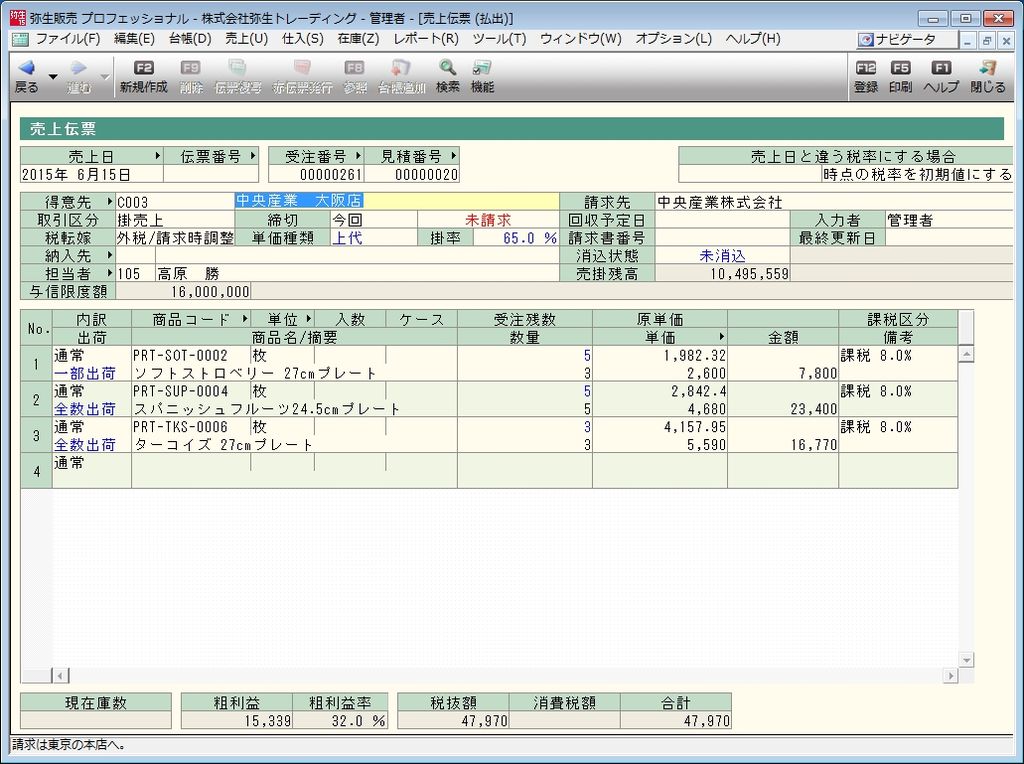Open the 担当者 lookup arrow
1024x764 pixels.
109,272
